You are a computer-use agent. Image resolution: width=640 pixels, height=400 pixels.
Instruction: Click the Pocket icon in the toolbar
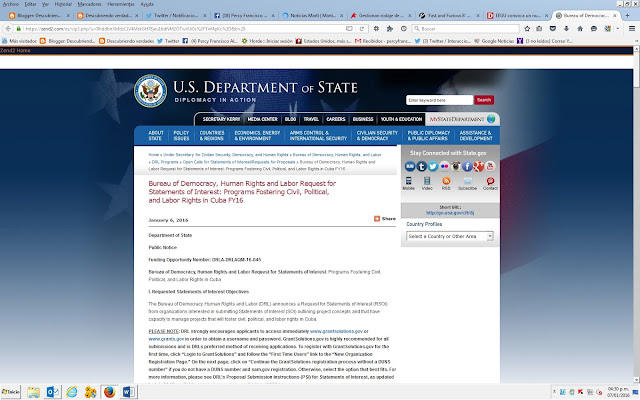tap(553, 29)
